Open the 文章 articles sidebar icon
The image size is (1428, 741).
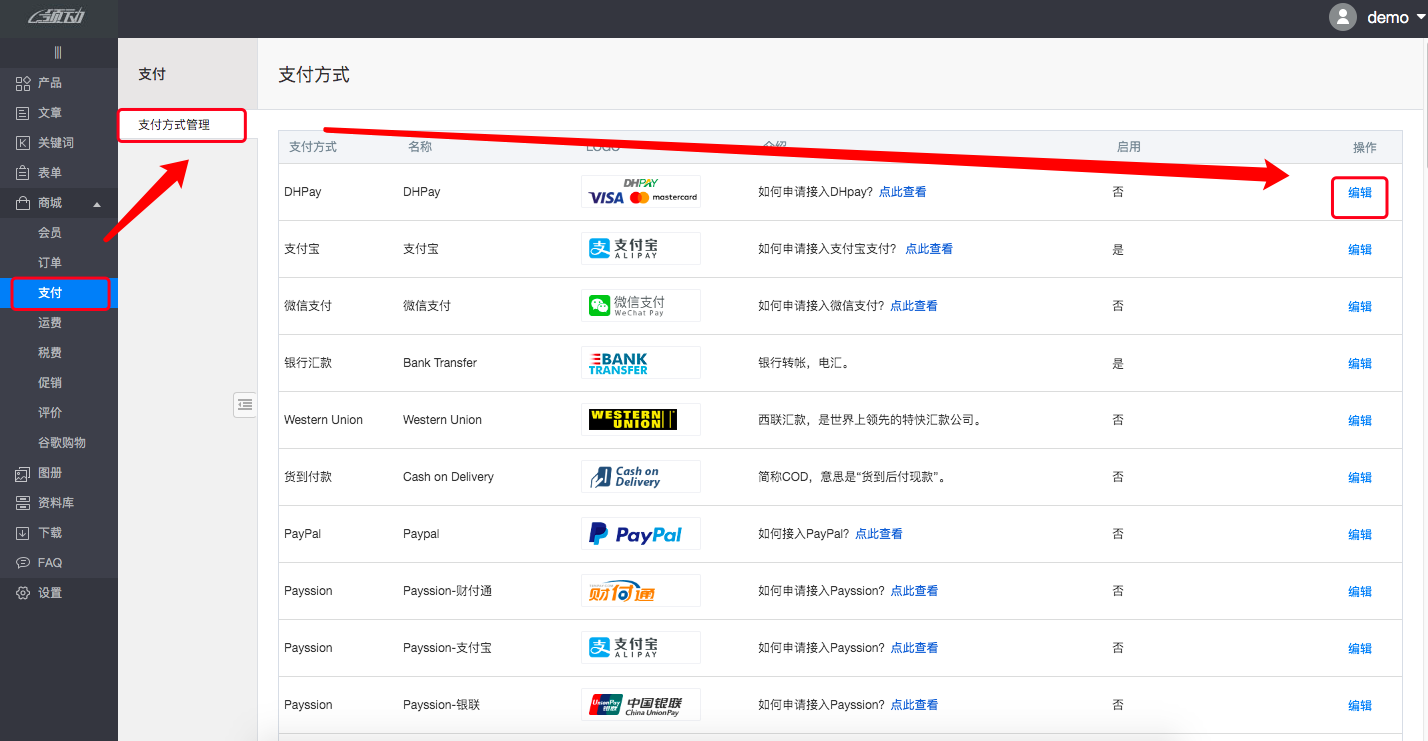pyautogui.click(x=23, y=113)
